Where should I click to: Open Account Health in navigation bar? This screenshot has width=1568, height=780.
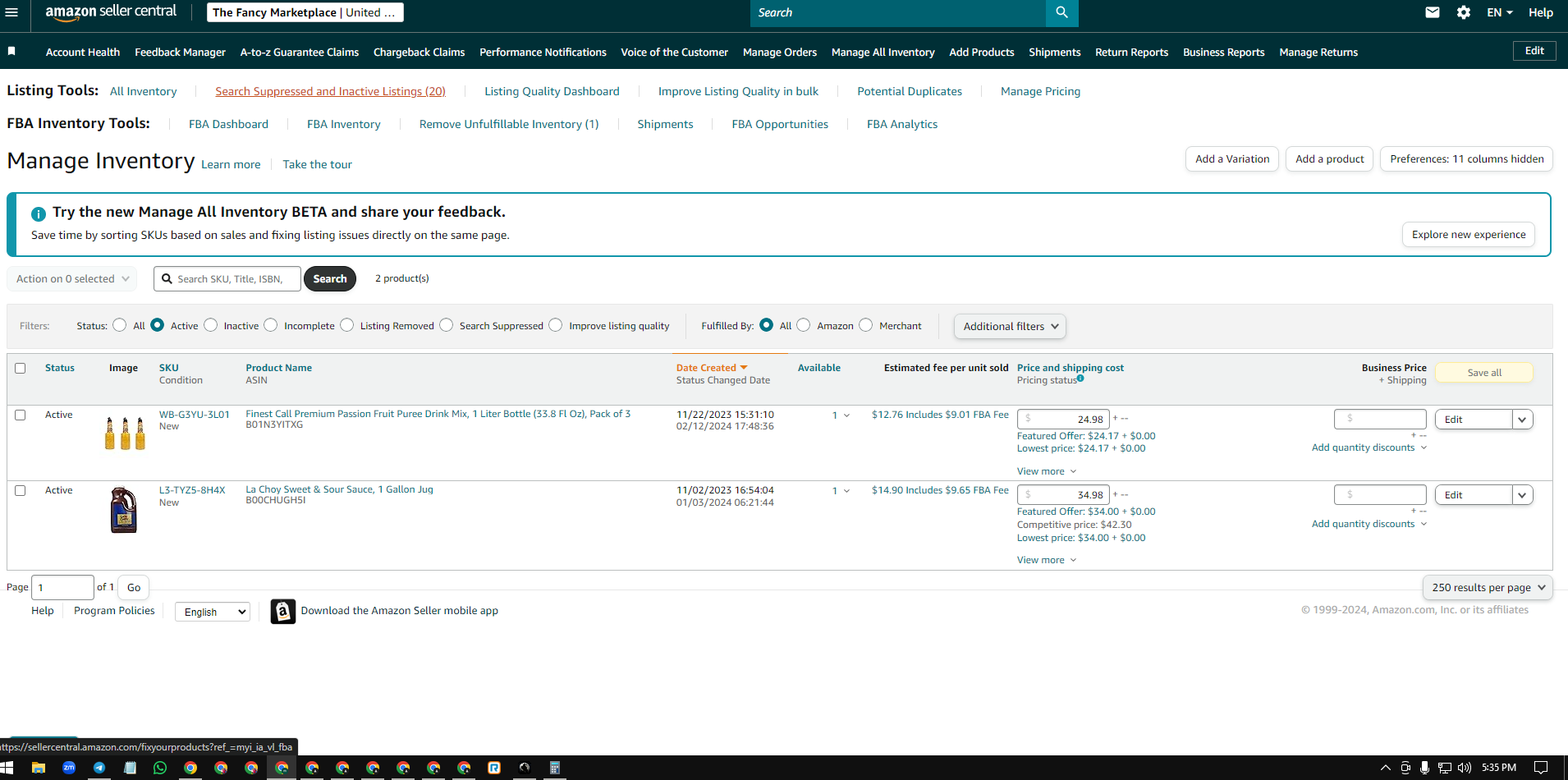83,52
